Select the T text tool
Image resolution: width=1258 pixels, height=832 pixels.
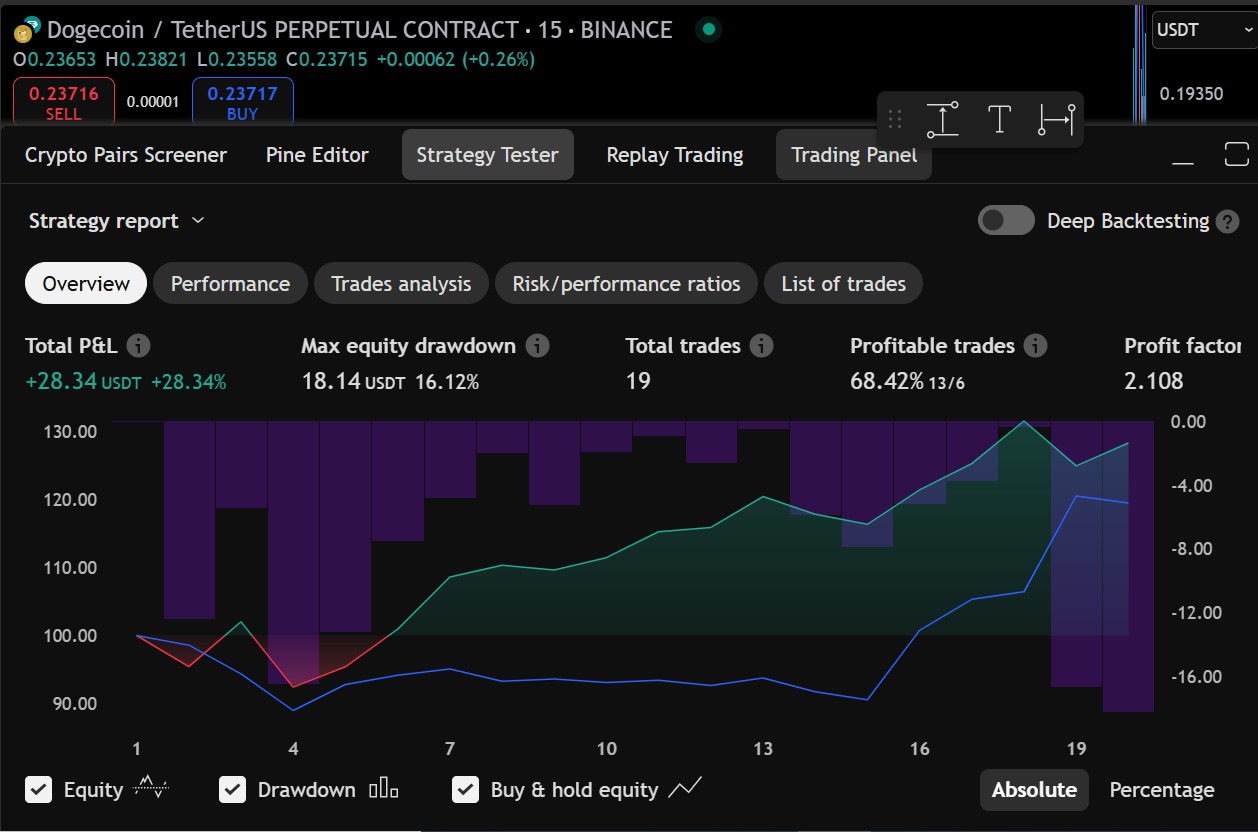coord(999,120)
